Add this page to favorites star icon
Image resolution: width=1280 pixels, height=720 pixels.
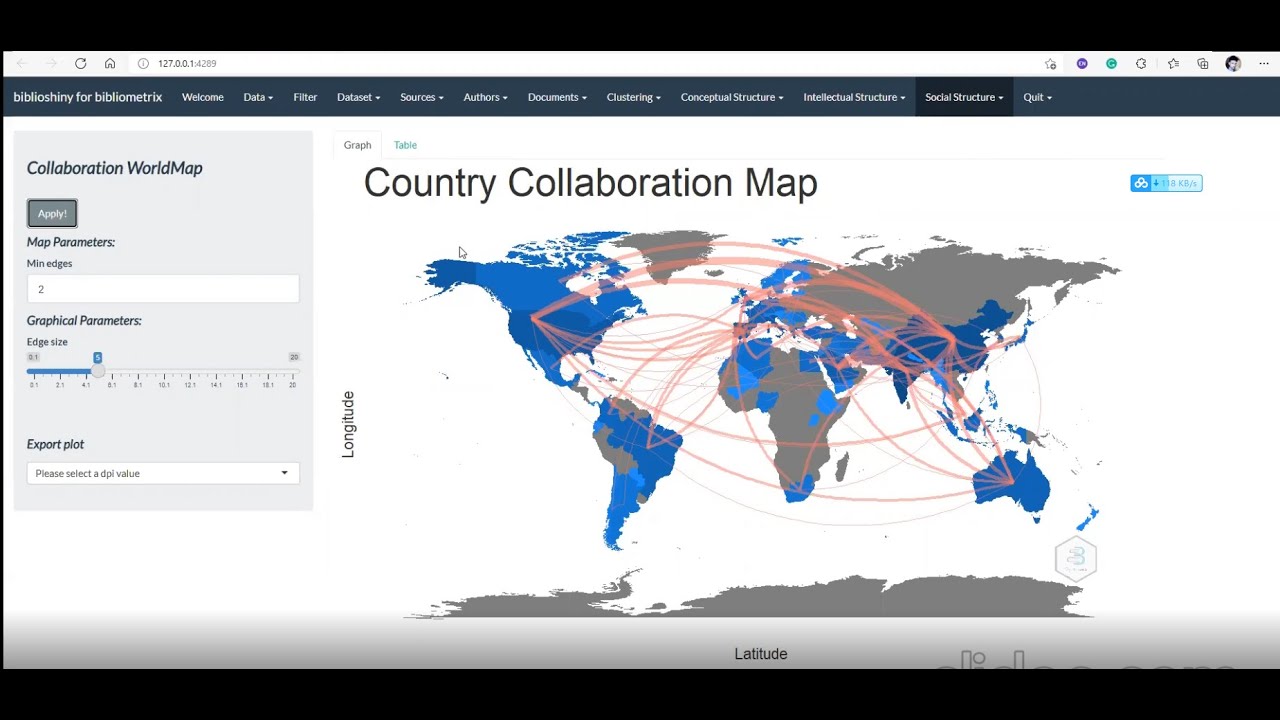(x=1051, y=63)
